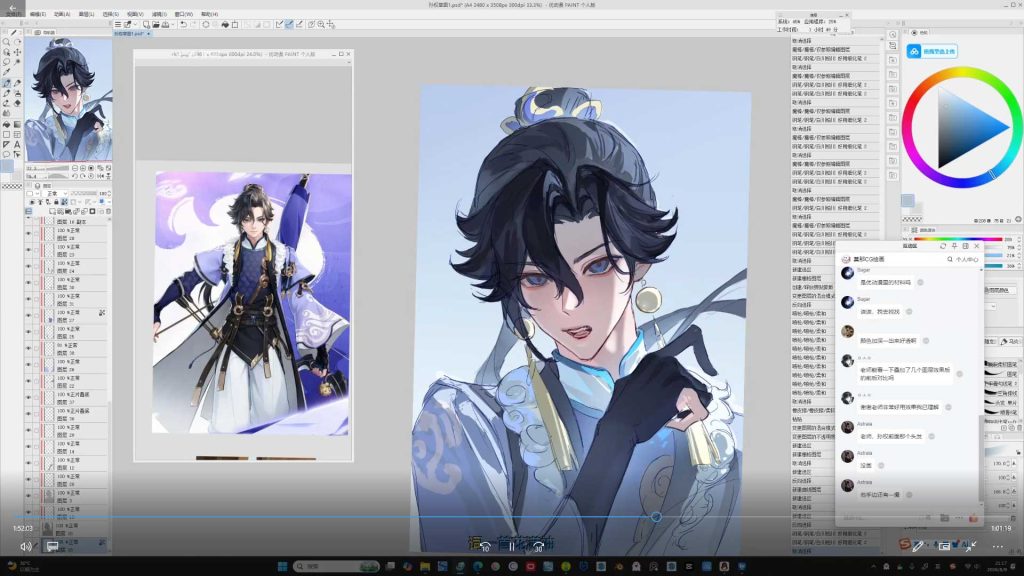Click the blue cloud upload button
This screenshot has height=576, width=1024.
[932, 51]
